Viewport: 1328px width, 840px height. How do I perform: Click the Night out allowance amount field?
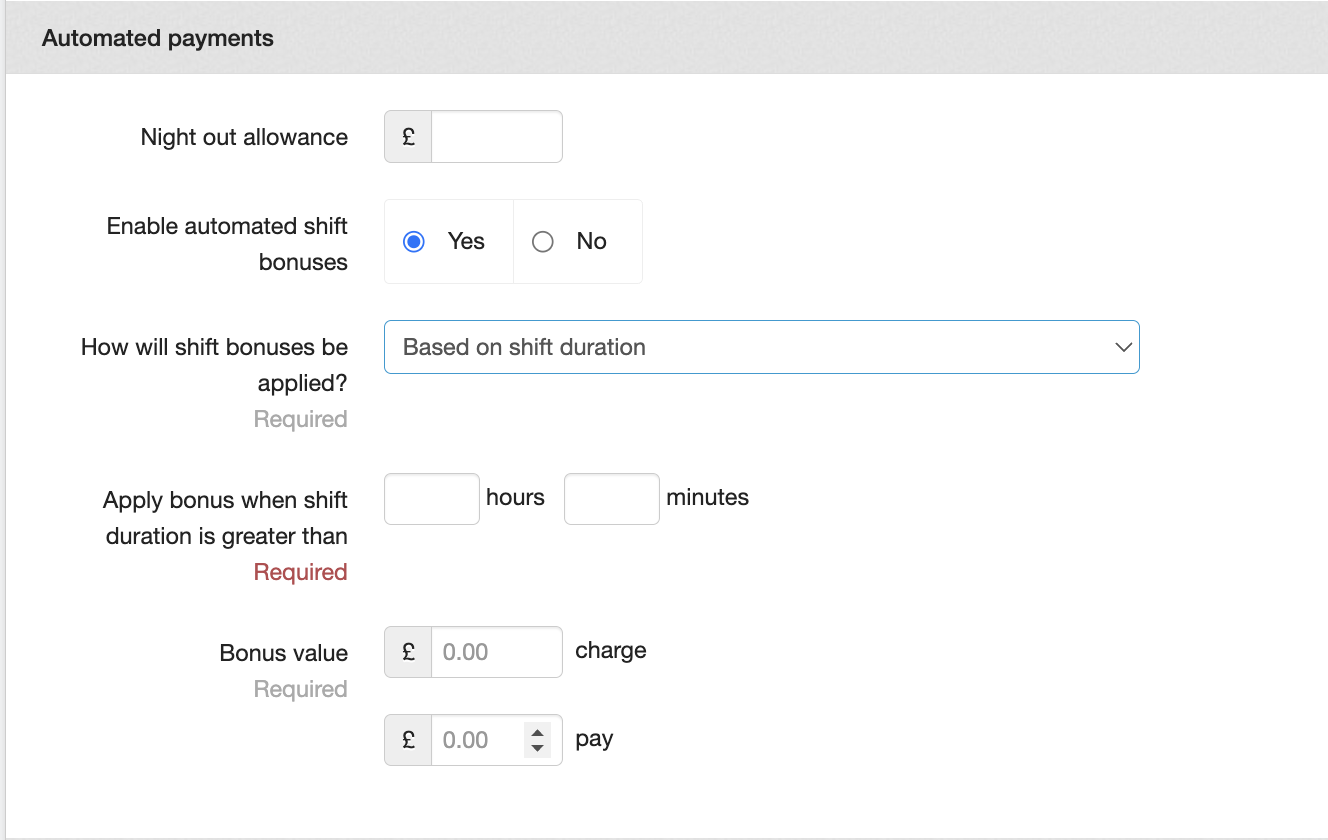point(496,137)
